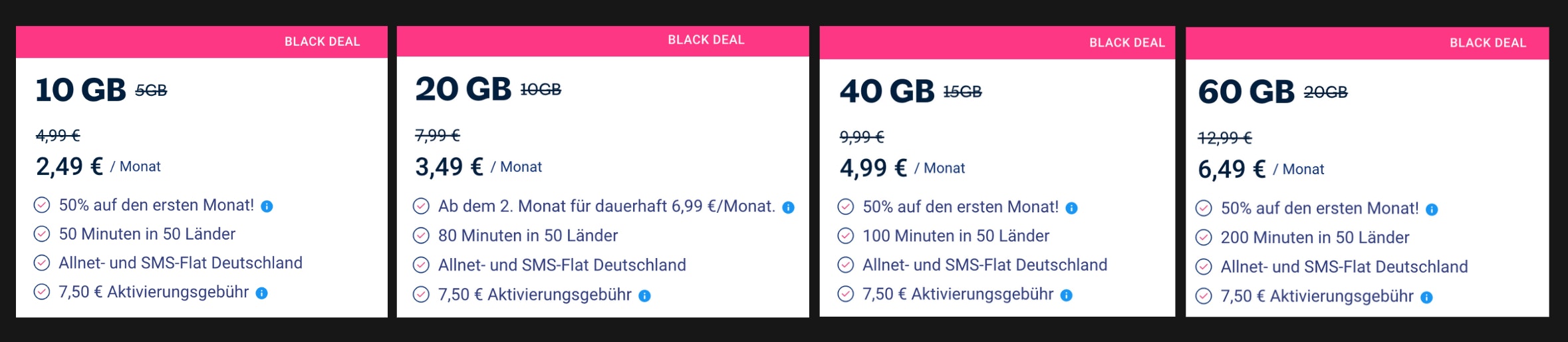
Task: Show activation fee info for 20 GB plan
Action: (644, 296)
